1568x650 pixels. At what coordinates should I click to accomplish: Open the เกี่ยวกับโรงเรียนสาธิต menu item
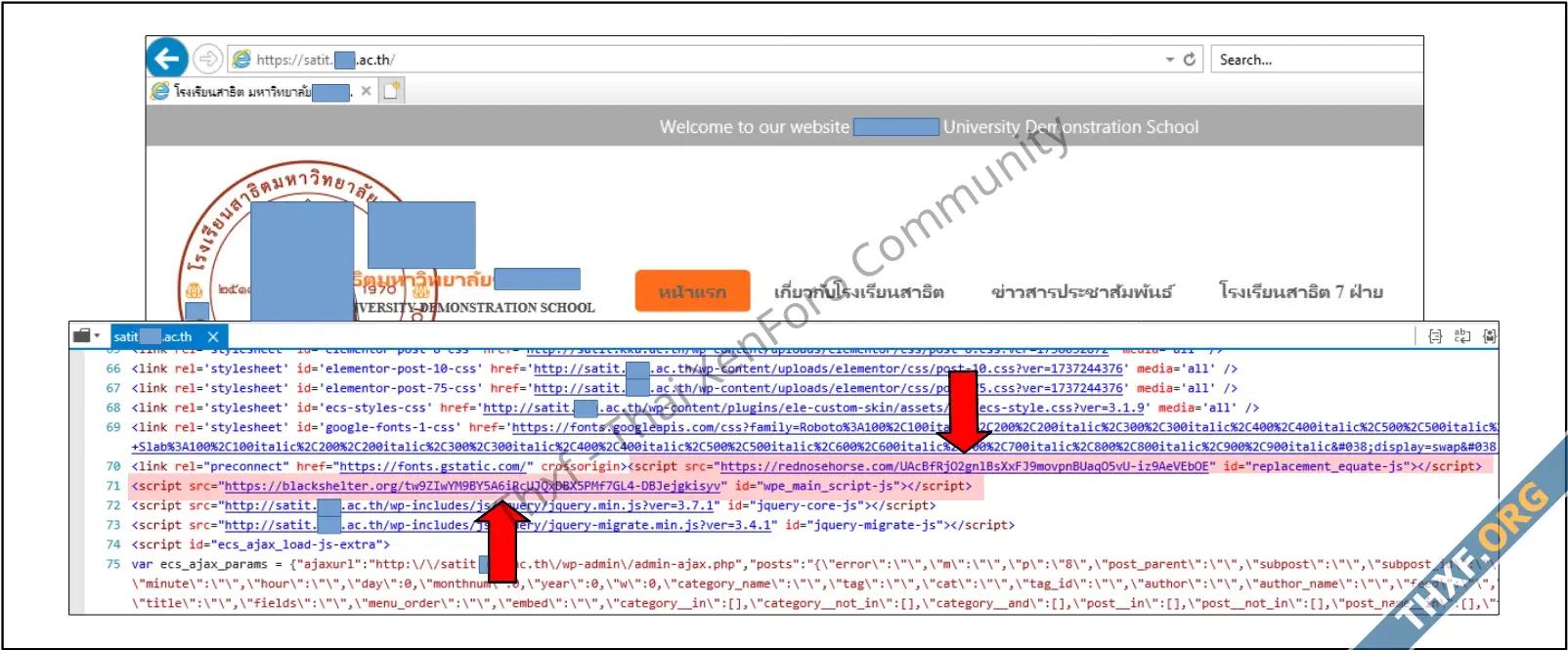tap(858, 291)
